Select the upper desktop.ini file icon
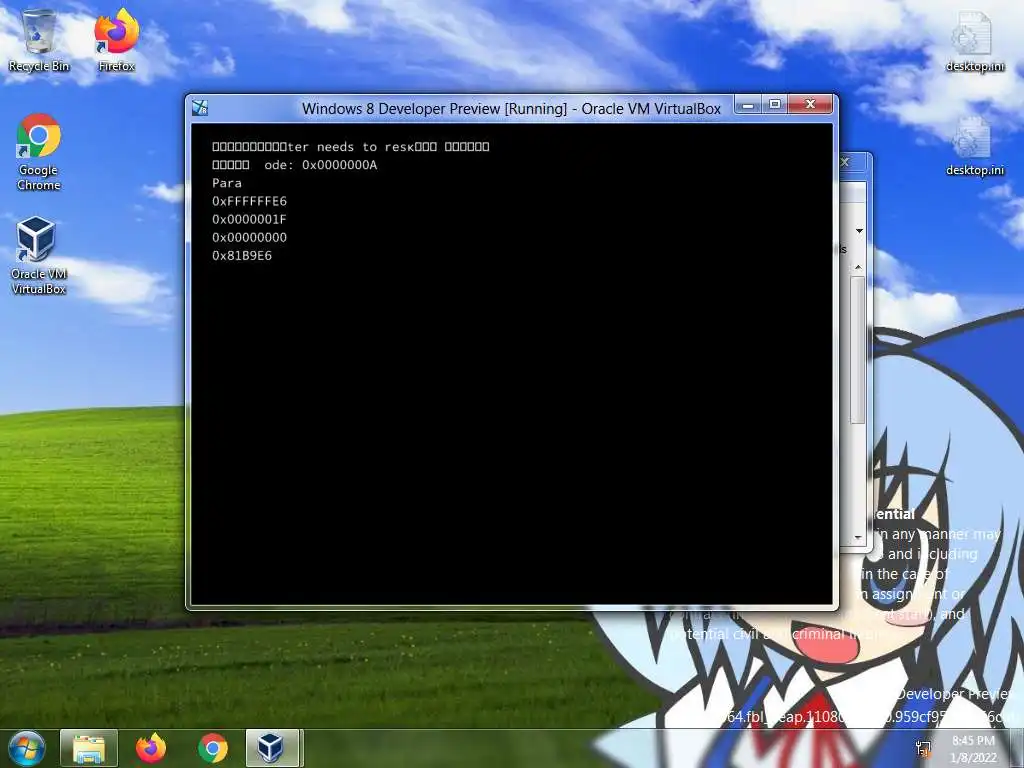 pos(974,40)
